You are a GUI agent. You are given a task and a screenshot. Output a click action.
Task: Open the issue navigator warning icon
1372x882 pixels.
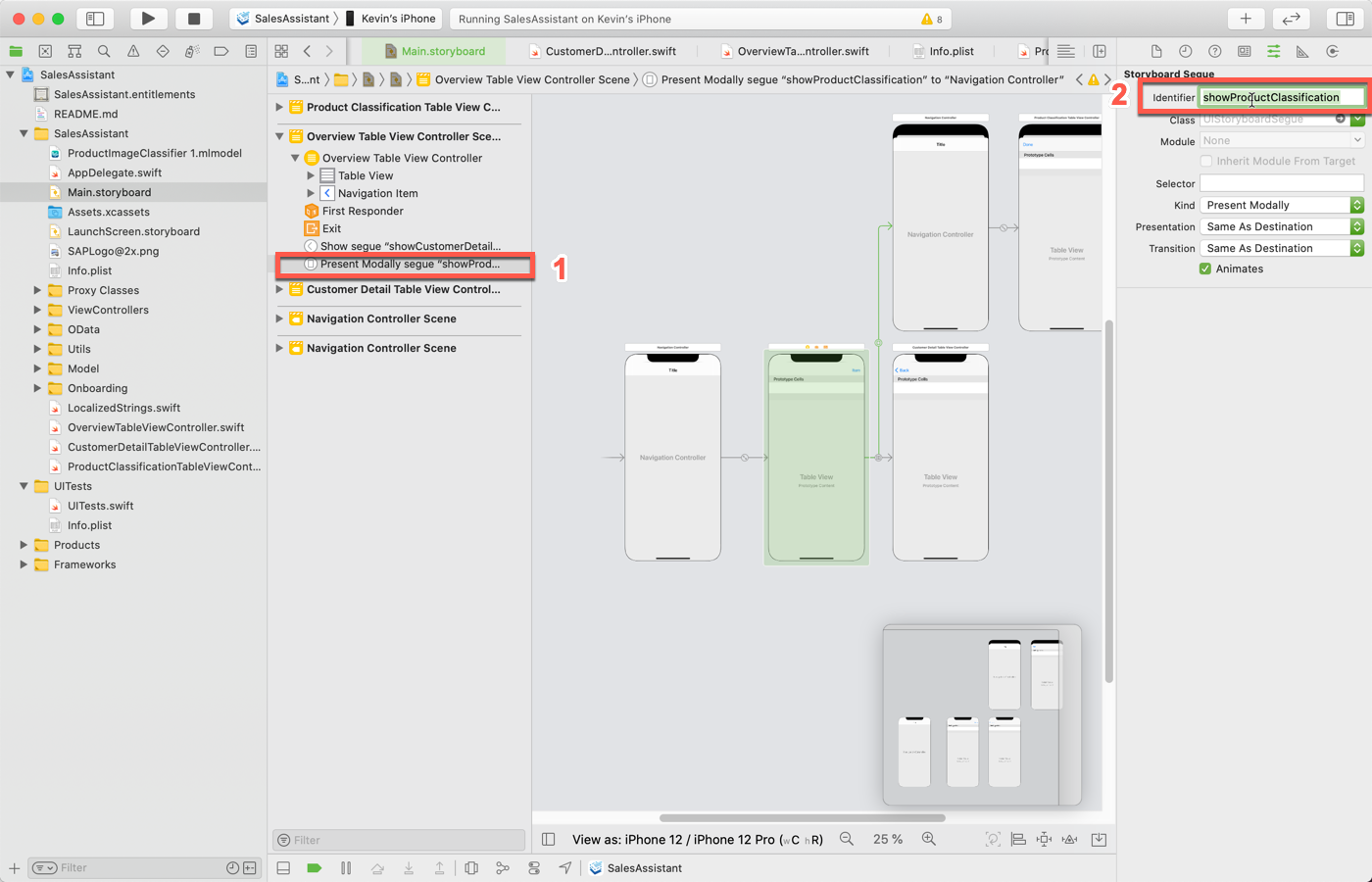133,51
